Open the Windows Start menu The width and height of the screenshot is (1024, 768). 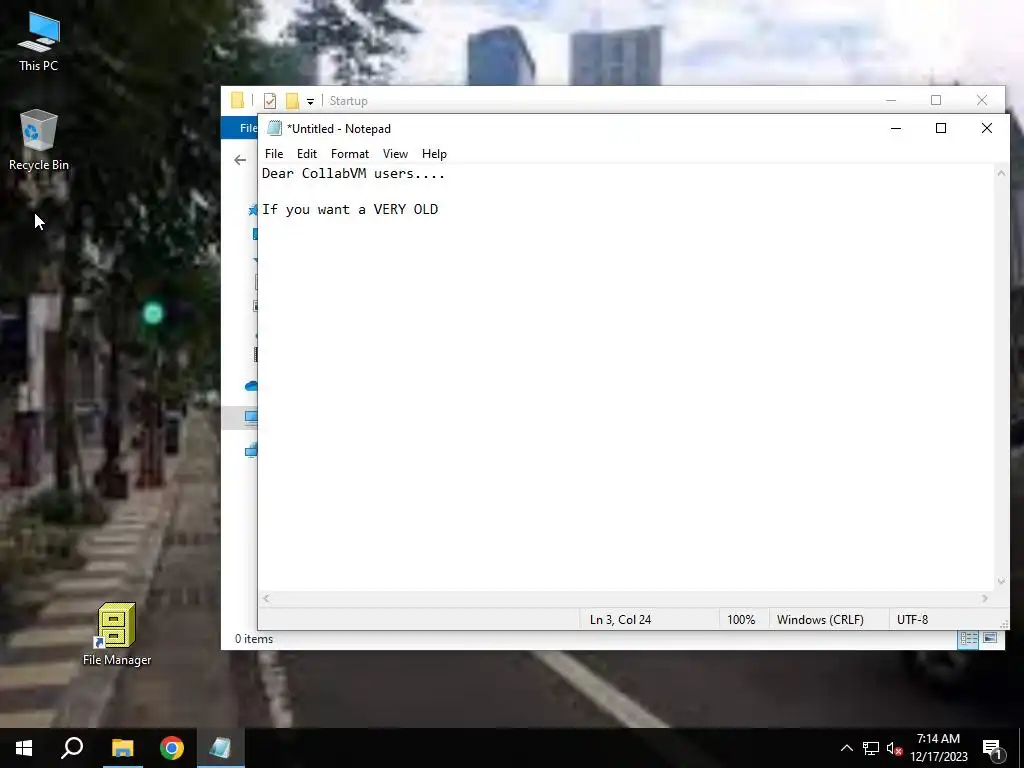(x=24, y=748)
